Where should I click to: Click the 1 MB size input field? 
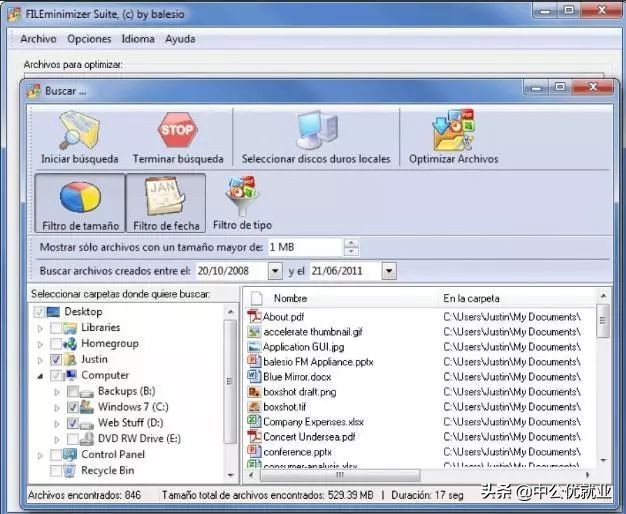tap(305, 247)
